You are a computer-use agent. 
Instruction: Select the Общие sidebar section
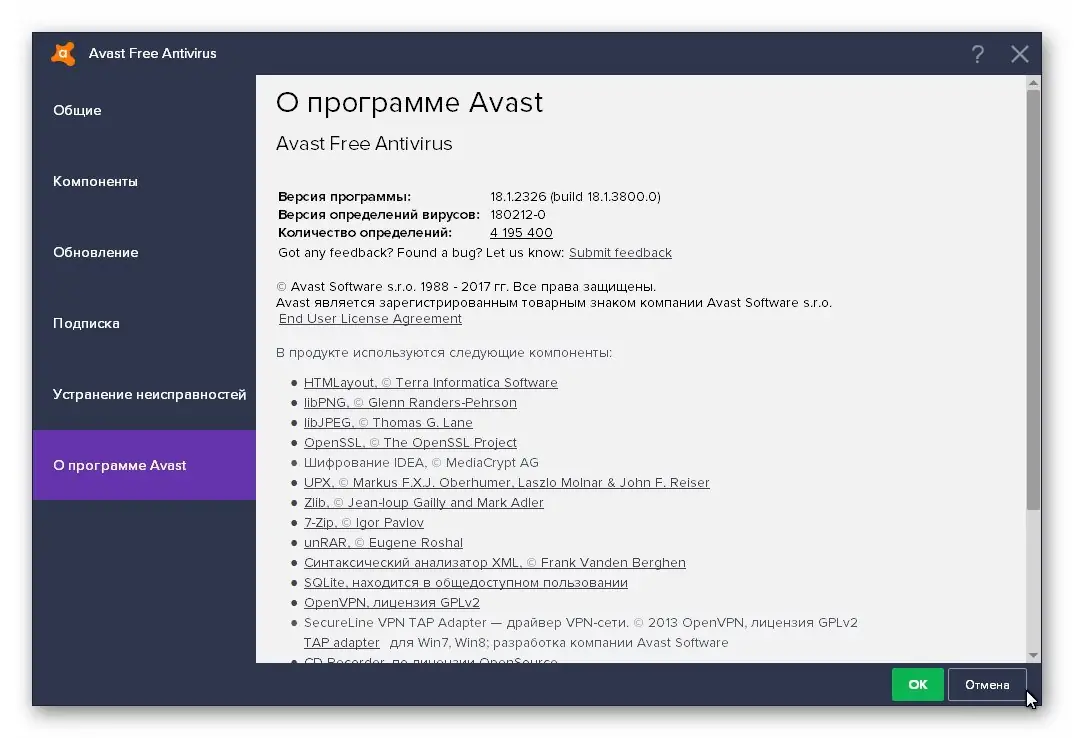tap(76, 110)
